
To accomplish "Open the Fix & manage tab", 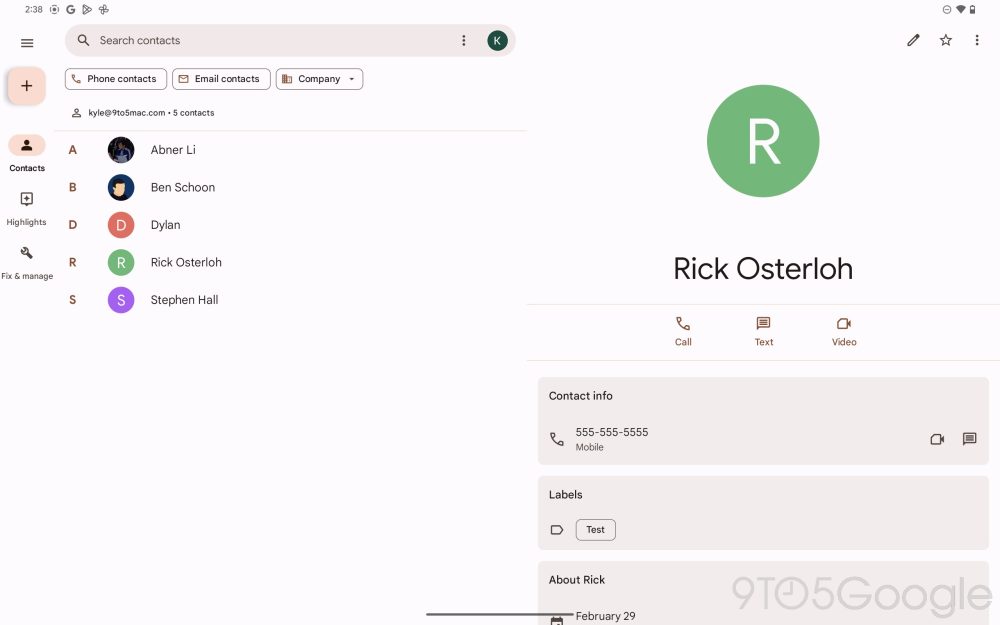I will coord(27,261).
